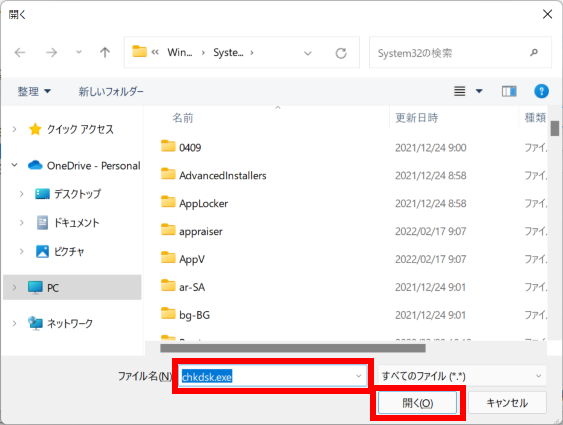Viewport: 563px width, 425px height.
Task: Open the view options dropdown arrow
Action: 479,91
